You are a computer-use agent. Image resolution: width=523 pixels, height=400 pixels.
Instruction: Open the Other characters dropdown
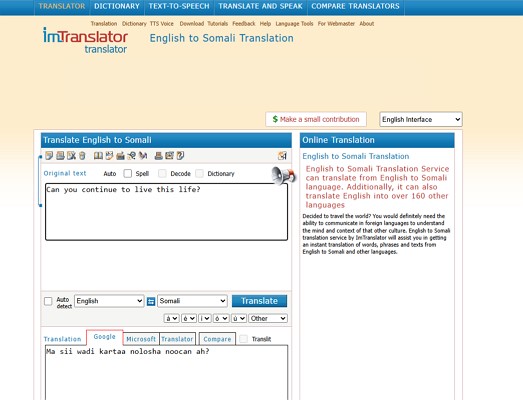coord(268,318)
